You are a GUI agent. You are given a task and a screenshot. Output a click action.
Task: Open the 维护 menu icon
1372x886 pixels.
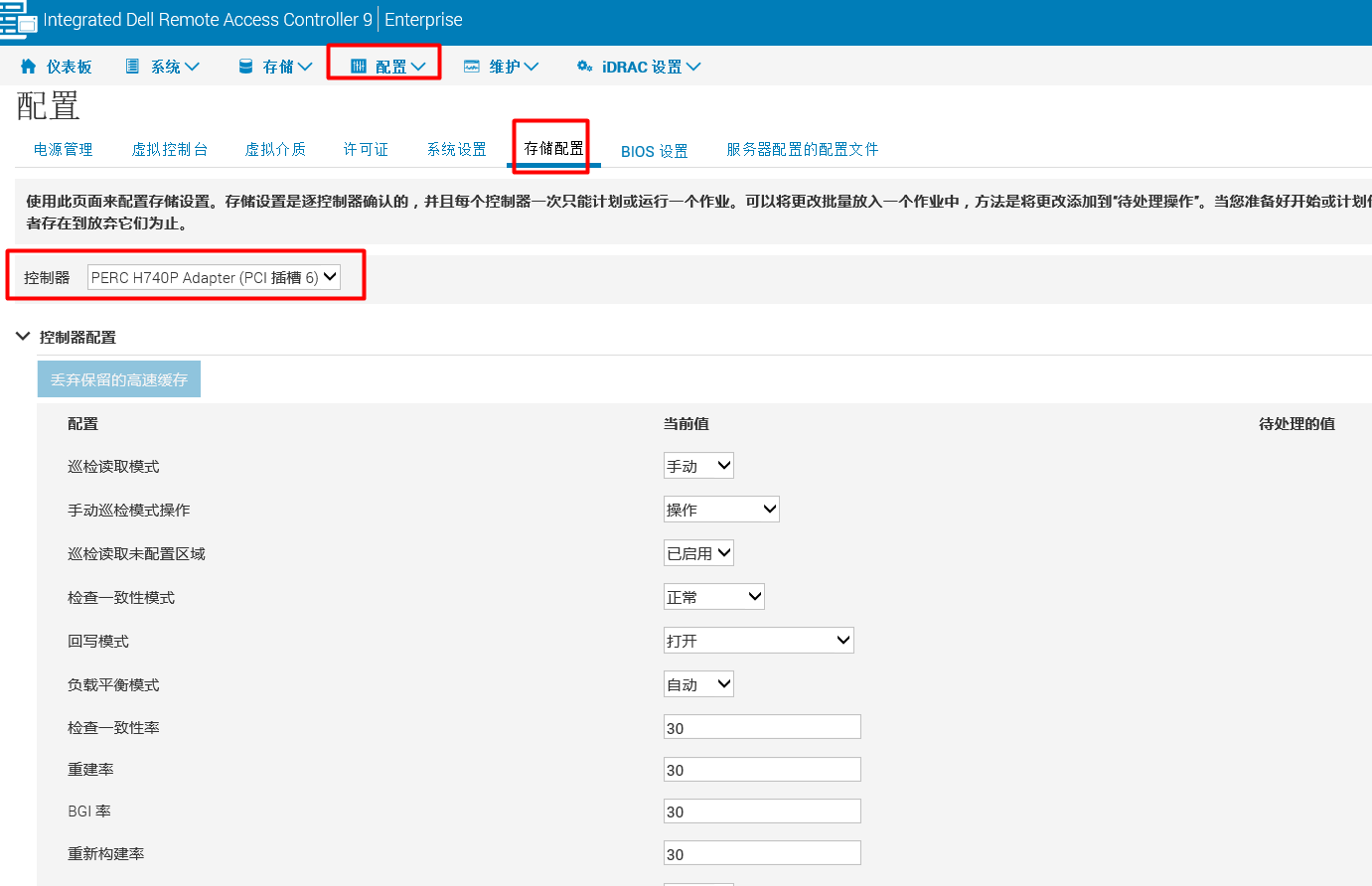coord(470,66)
